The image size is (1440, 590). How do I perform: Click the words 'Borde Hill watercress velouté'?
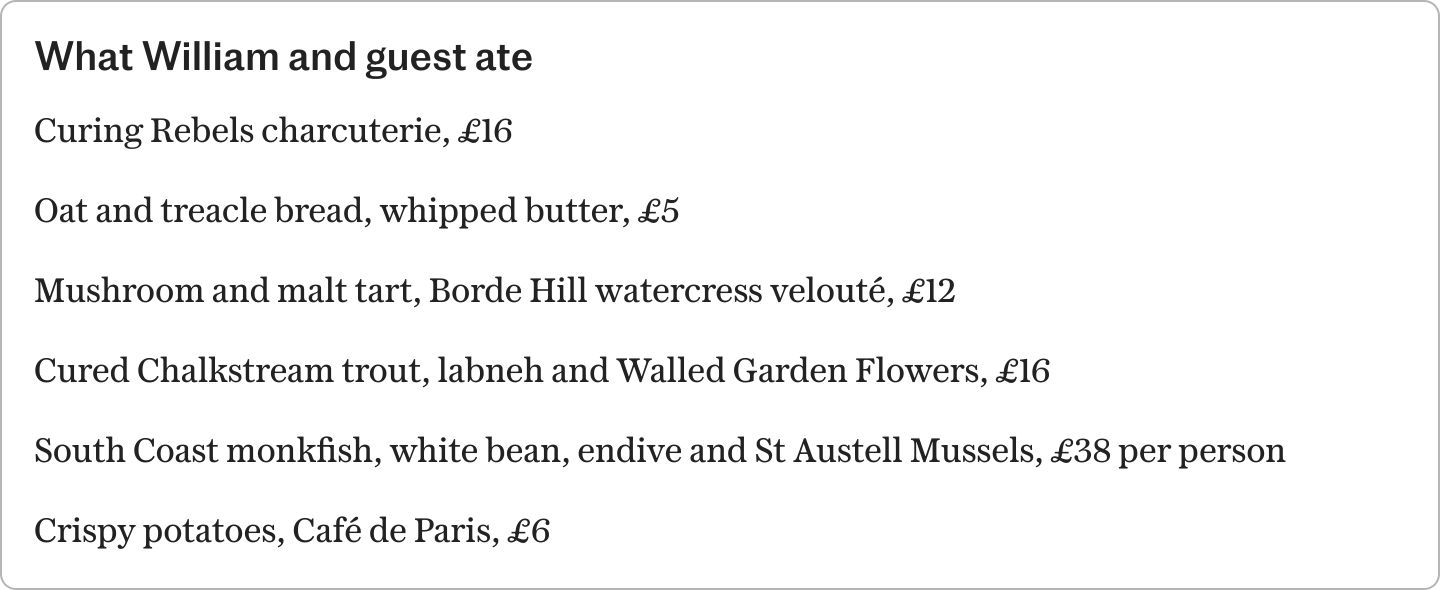coord(661,291)
